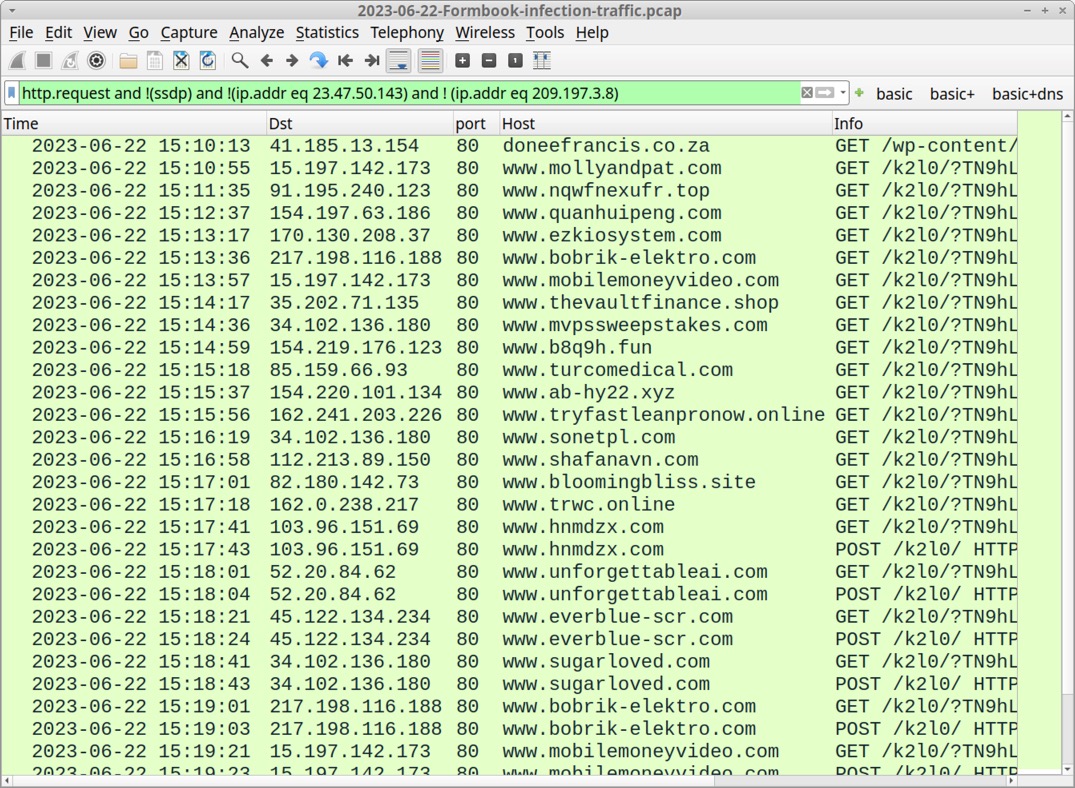Open the Telephony menu
The width and height of the screenshot is (1075, 788).
[407, 32]
